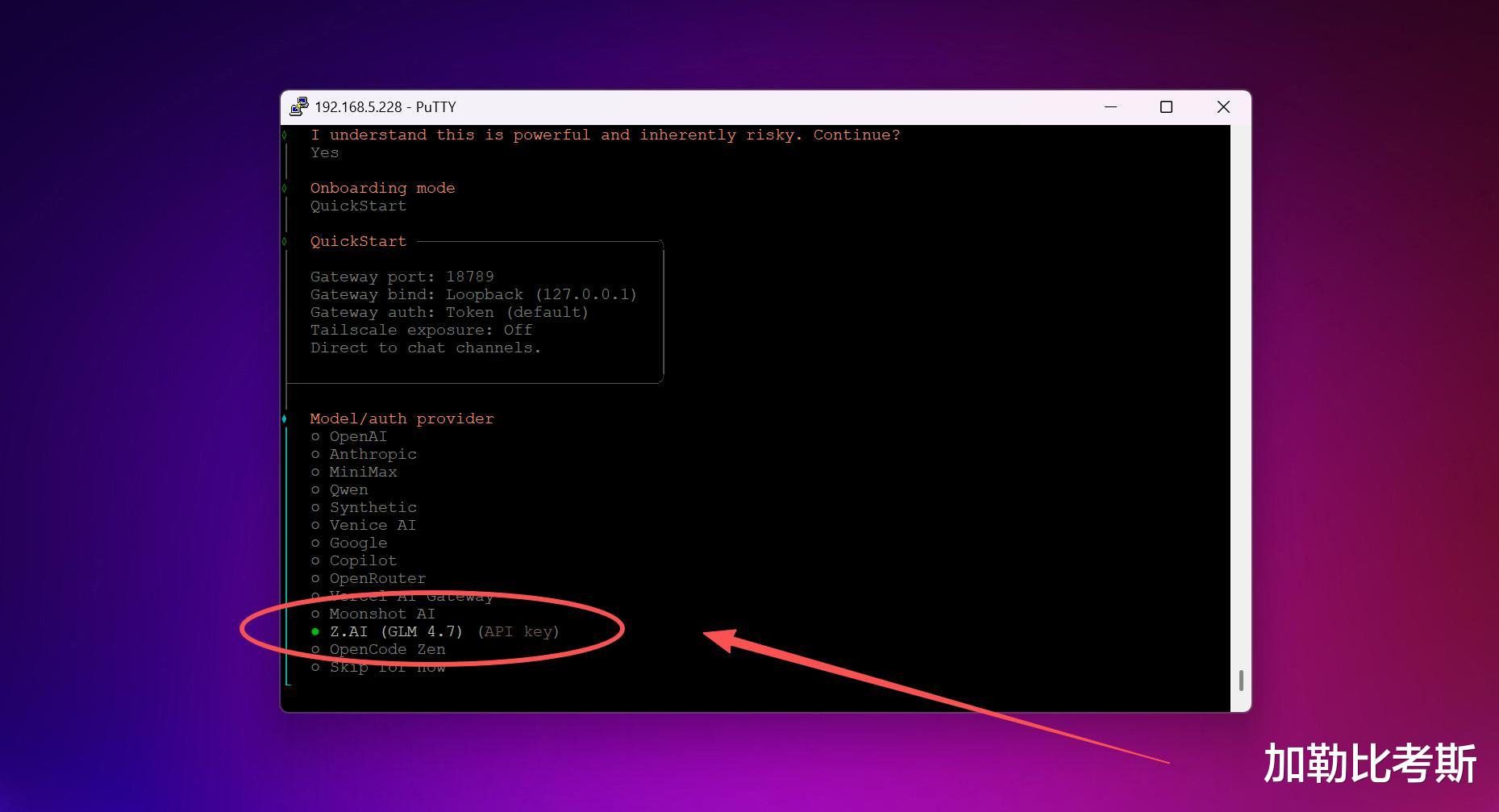The height and width of the screenshot is (812, 1499).
Task: Choose OpenRouter in the provider list
Action: coord(369,578)
